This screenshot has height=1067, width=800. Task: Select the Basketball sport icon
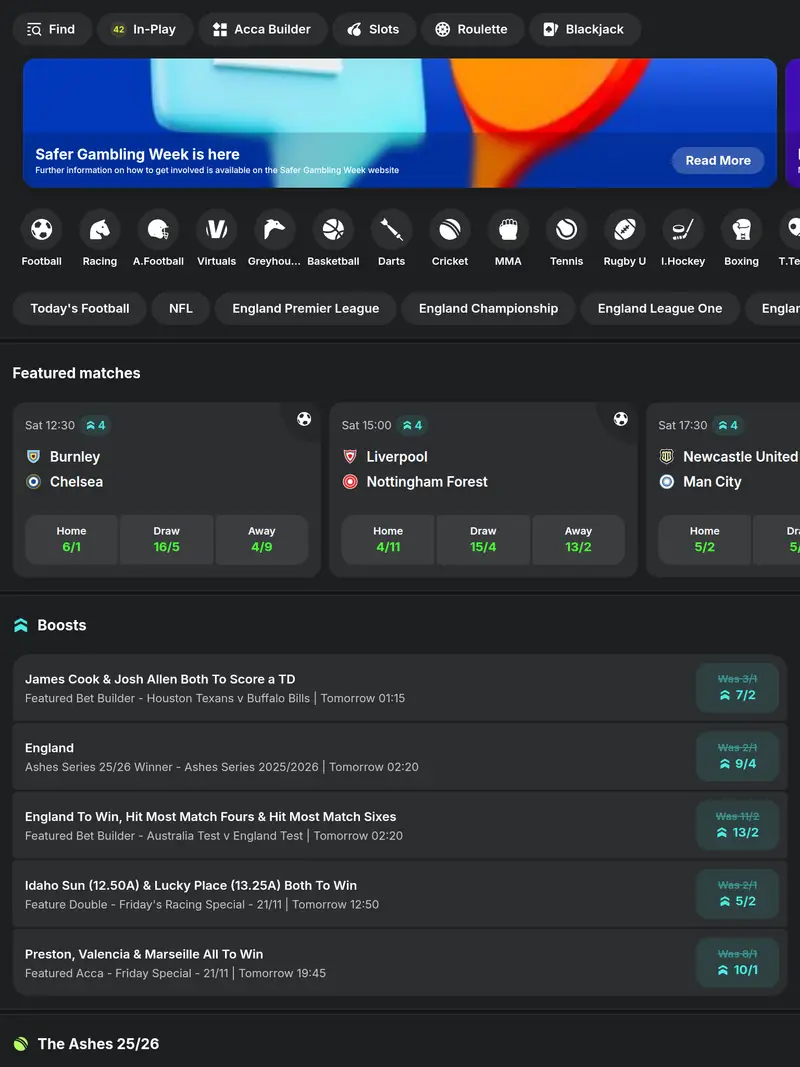pos(333,230)
